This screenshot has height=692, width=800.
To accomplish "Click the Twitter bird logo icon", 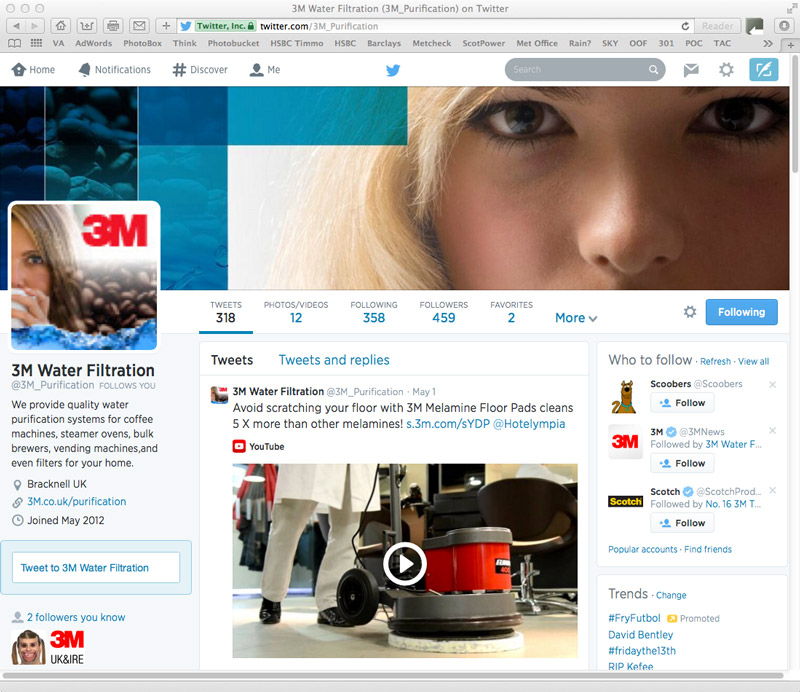I will point(393,70).
